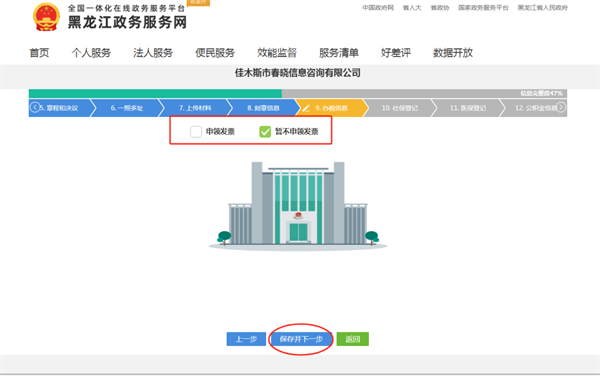
Task: Go to step 10 社保登记
Action: pos(400,108)
